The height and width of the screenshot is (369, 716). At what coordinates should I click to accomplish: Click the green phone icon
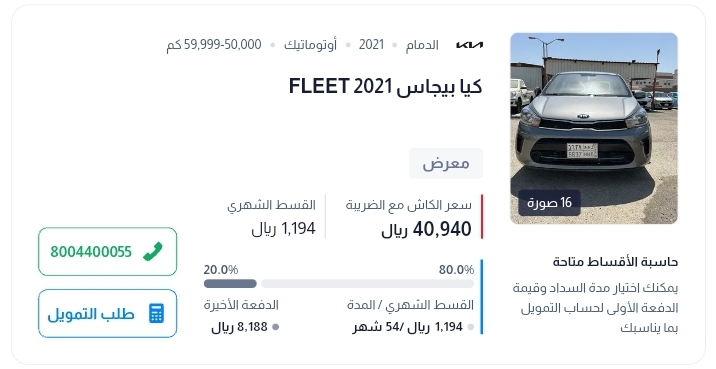(153, 252)
